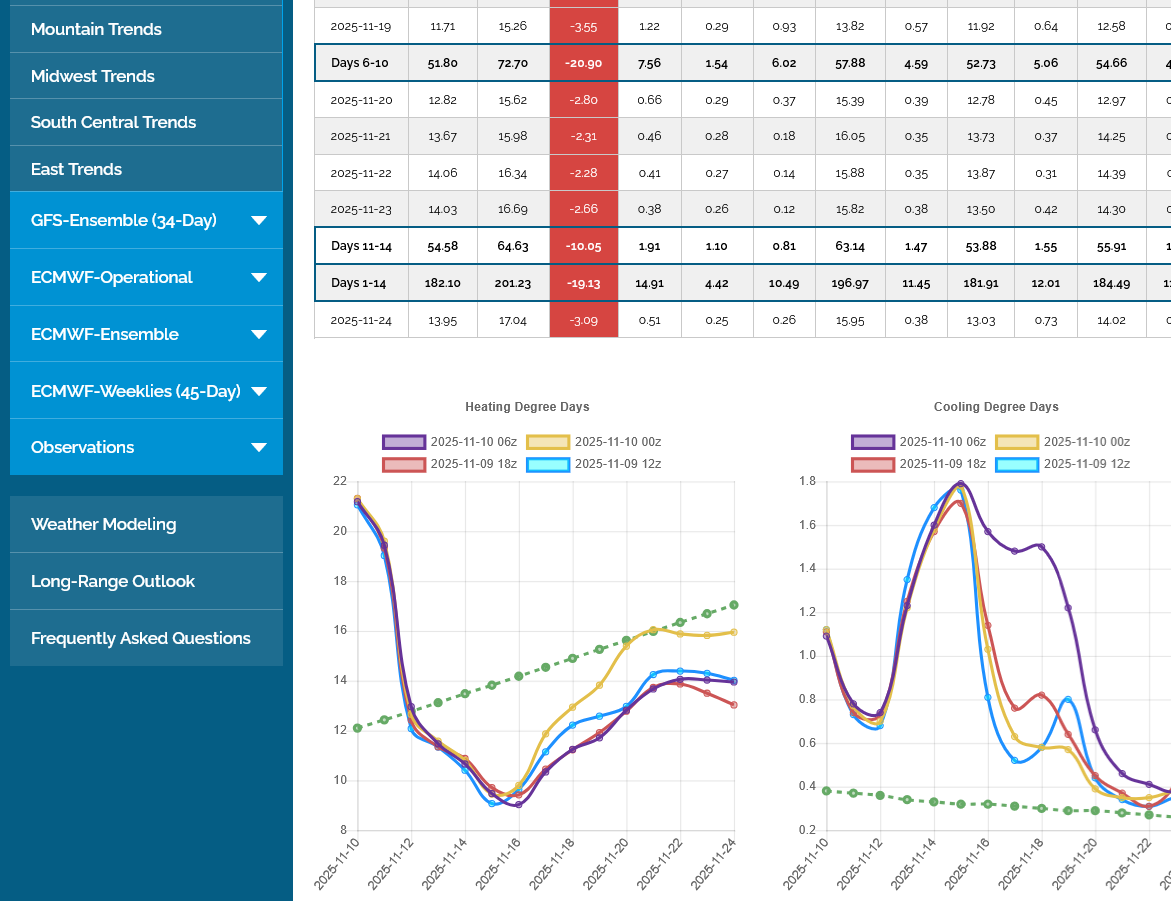Open the Long-Range Outlook page
1172x901 pixels.
pyautogui.click(x=113, y=581)
